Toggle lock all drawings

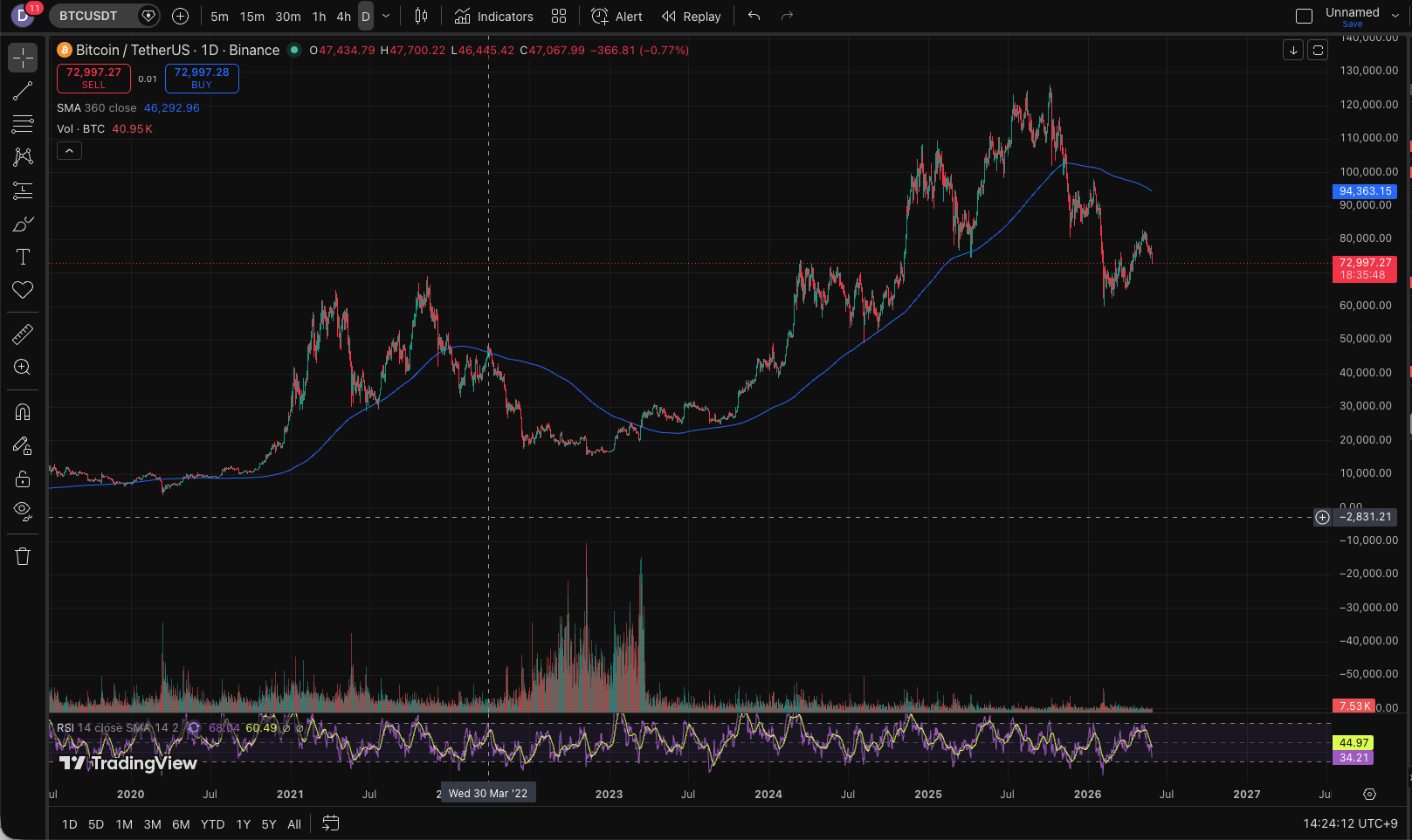tap(23, 479)
